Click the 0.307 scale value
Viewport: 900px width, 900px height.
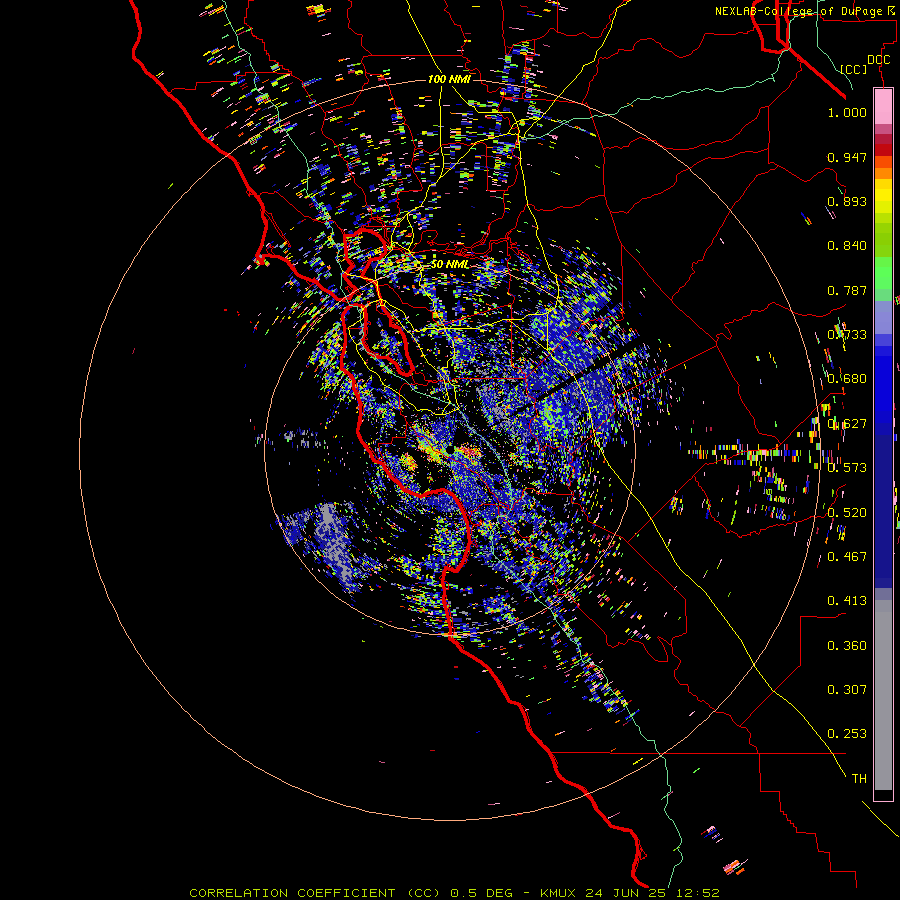(847, 690)
